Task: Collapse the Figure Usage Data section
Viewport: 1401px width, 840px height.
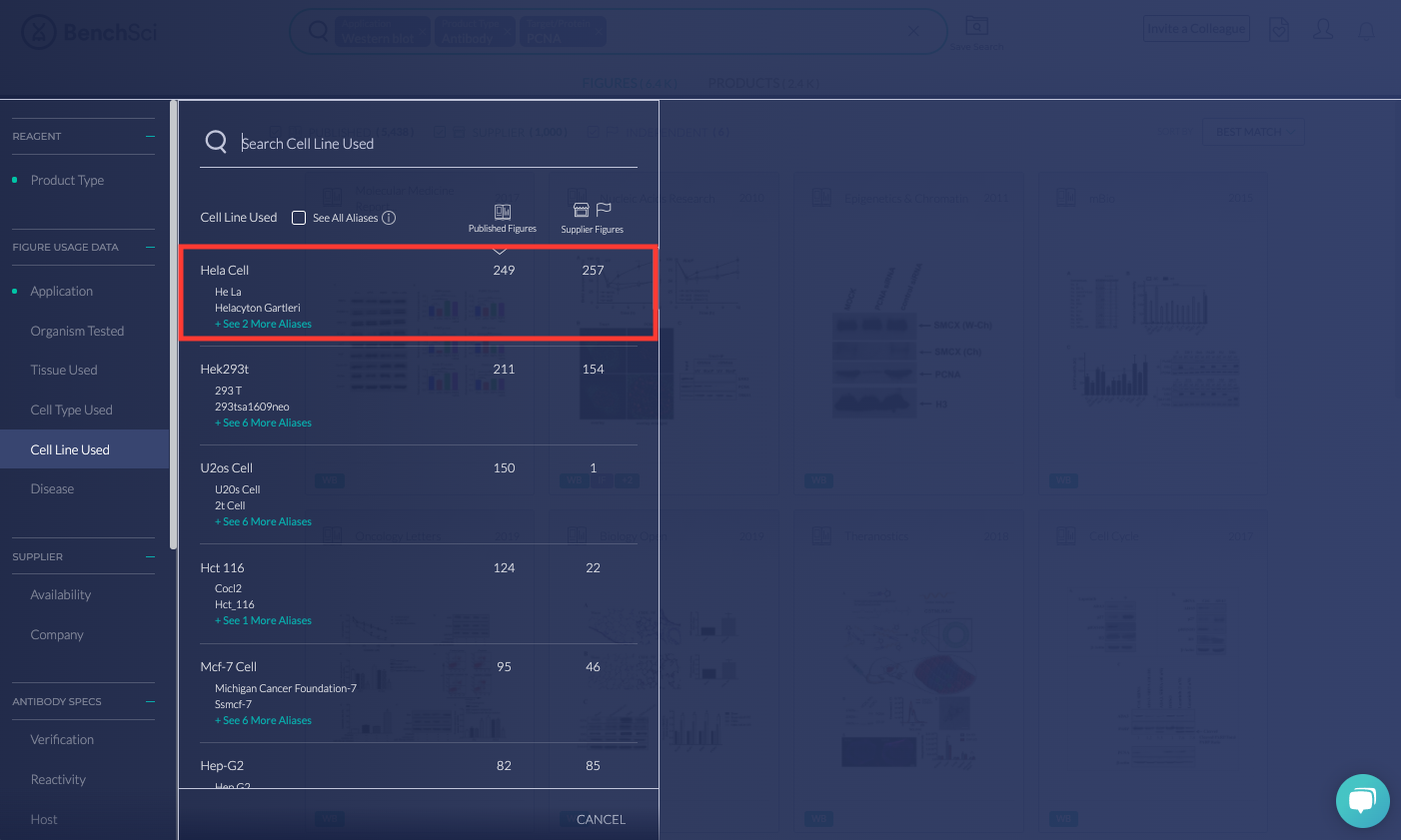Action: (x=150, y=247)
